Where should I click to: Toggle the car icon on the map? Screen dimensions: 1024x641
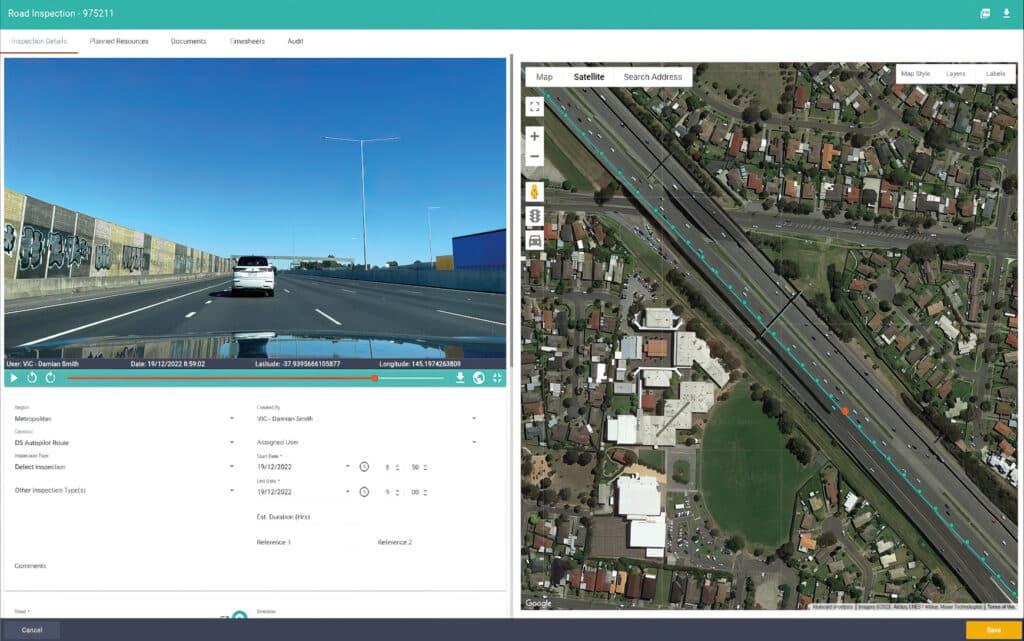click(534, 241)
